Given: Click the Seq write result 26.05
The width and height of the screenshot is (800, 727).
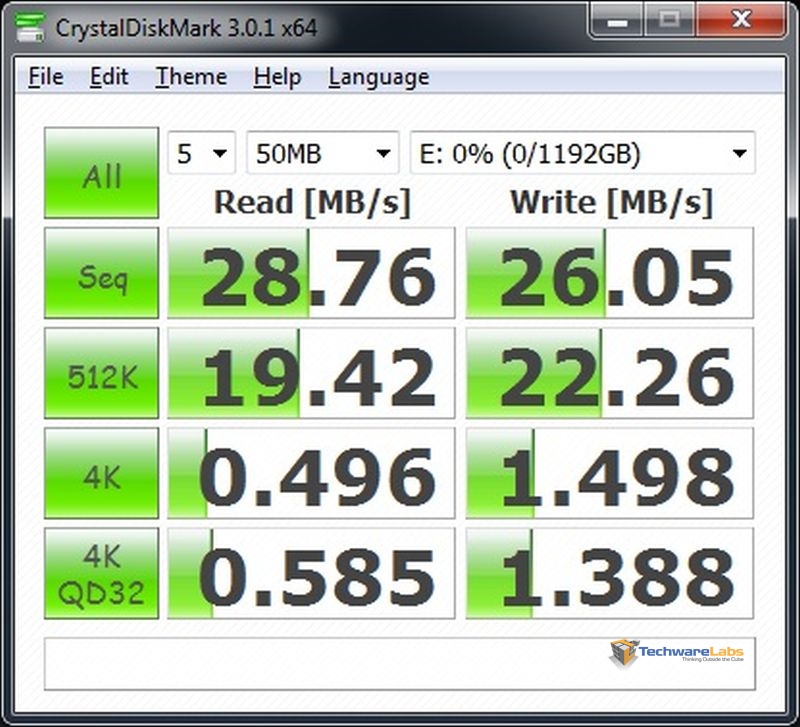Looking at the screenshot, I should click(x=610, y=273).
